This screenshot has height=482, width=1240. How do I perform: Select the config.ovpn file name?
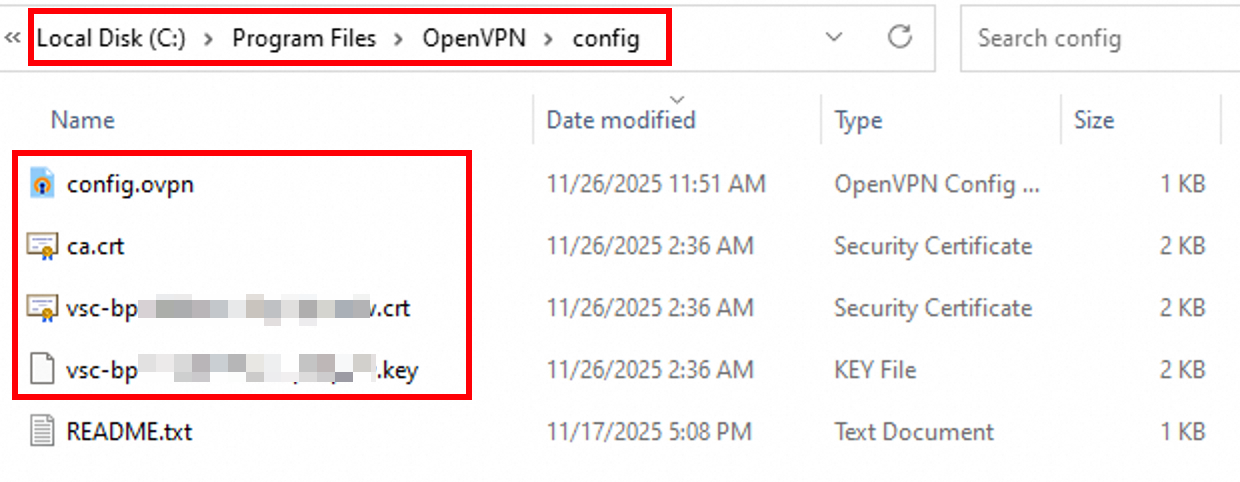[130, 184]
